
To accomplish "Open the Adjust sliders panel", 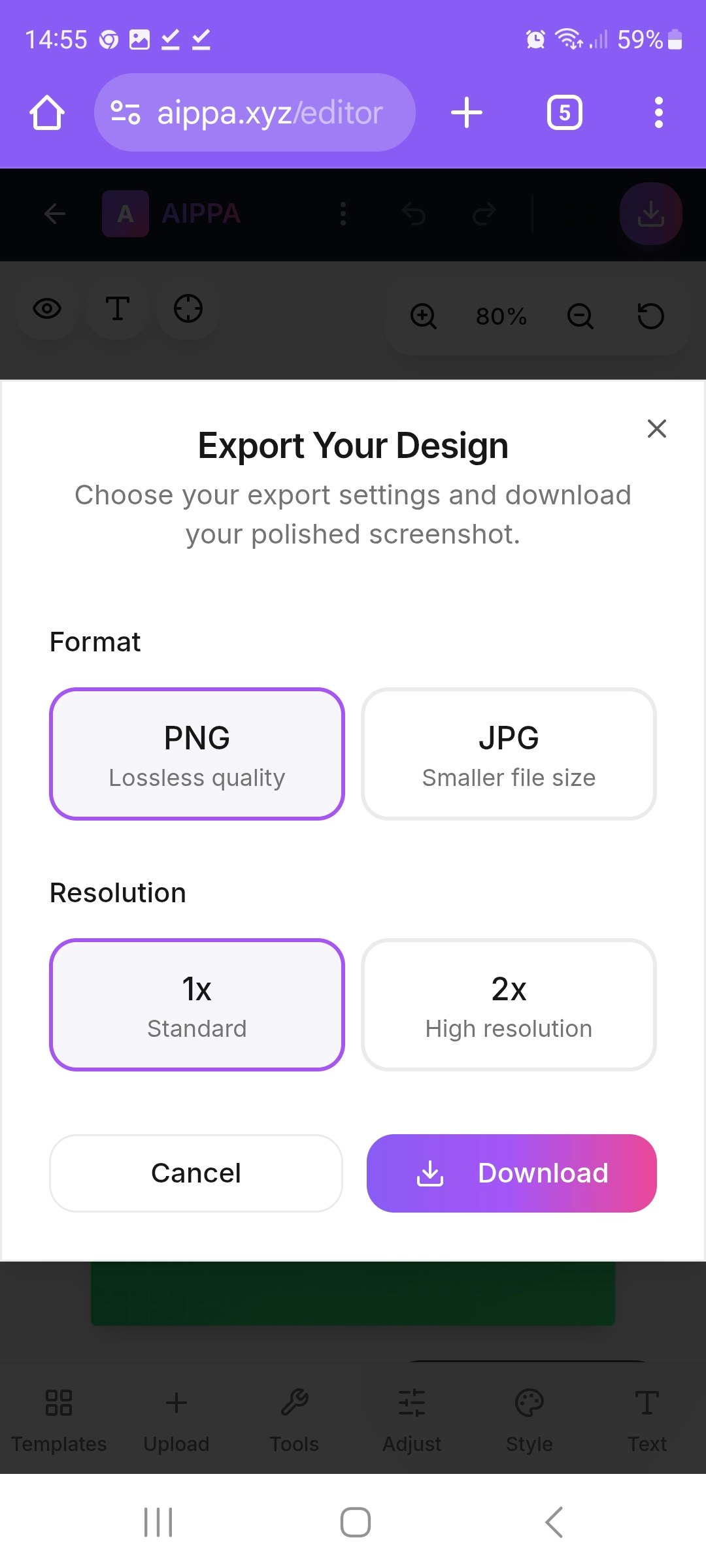I will tap(411, 1411).
